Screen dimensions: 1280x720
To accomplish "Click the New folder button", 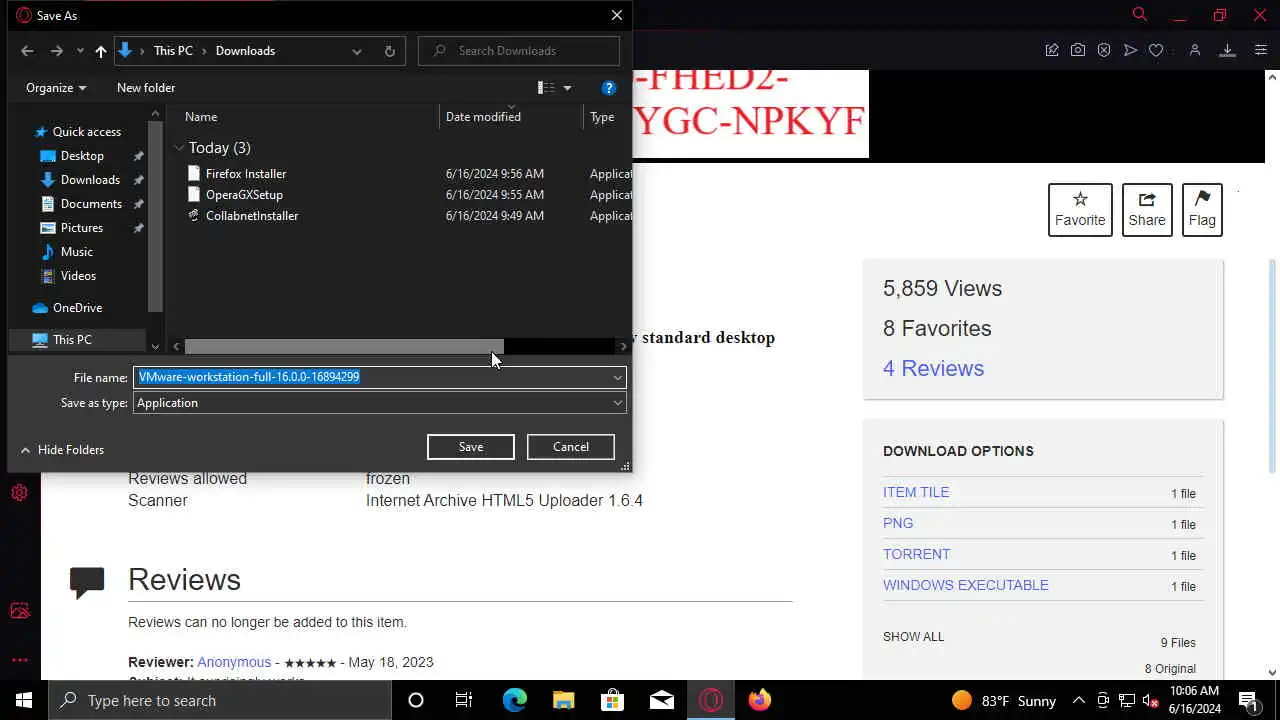I will (146, 88).
